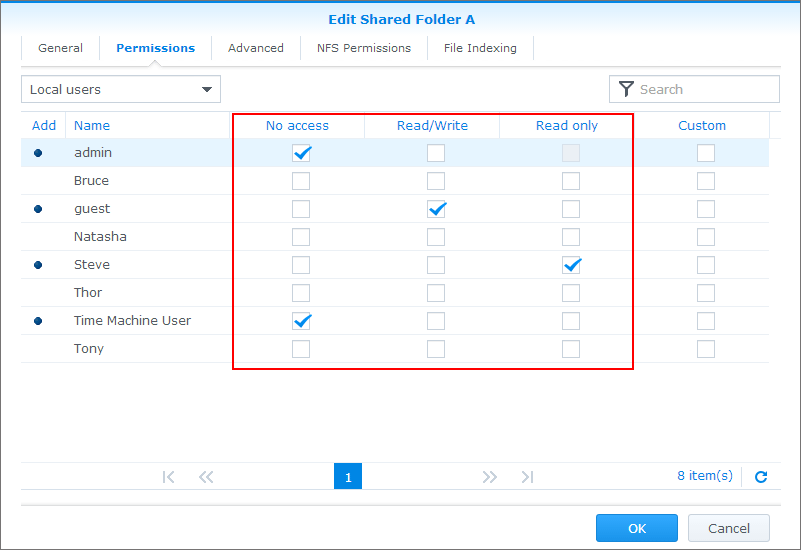Switch to the General tab

pos(60,48)
